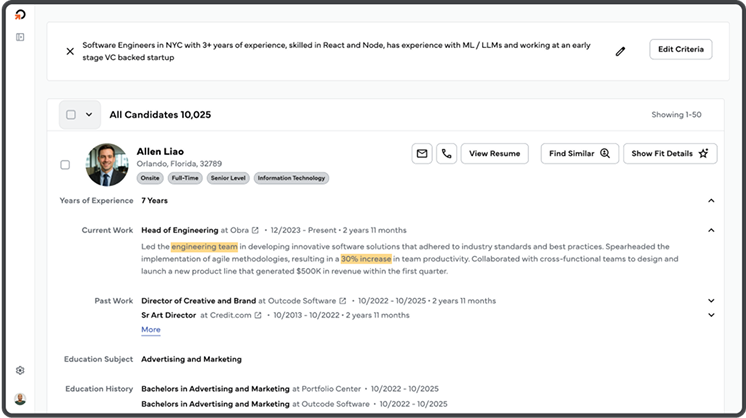The image size is (746, 418).
Task: Click the pencil icon to edit search
Action: coord(620,51)
